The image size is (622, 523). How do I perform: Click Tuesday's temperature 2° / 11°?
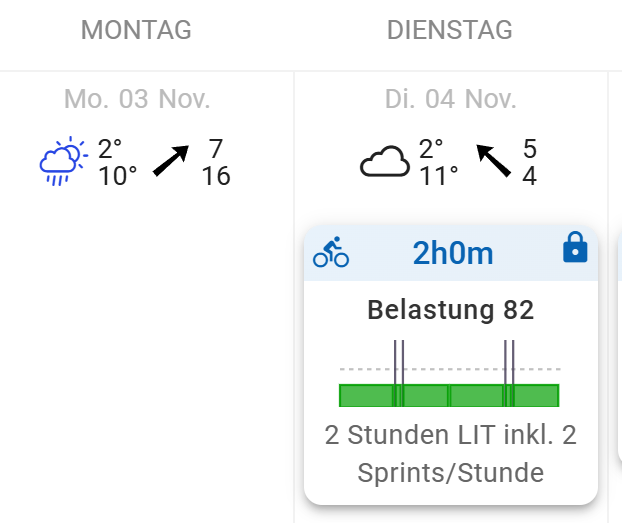pos(439,163)
